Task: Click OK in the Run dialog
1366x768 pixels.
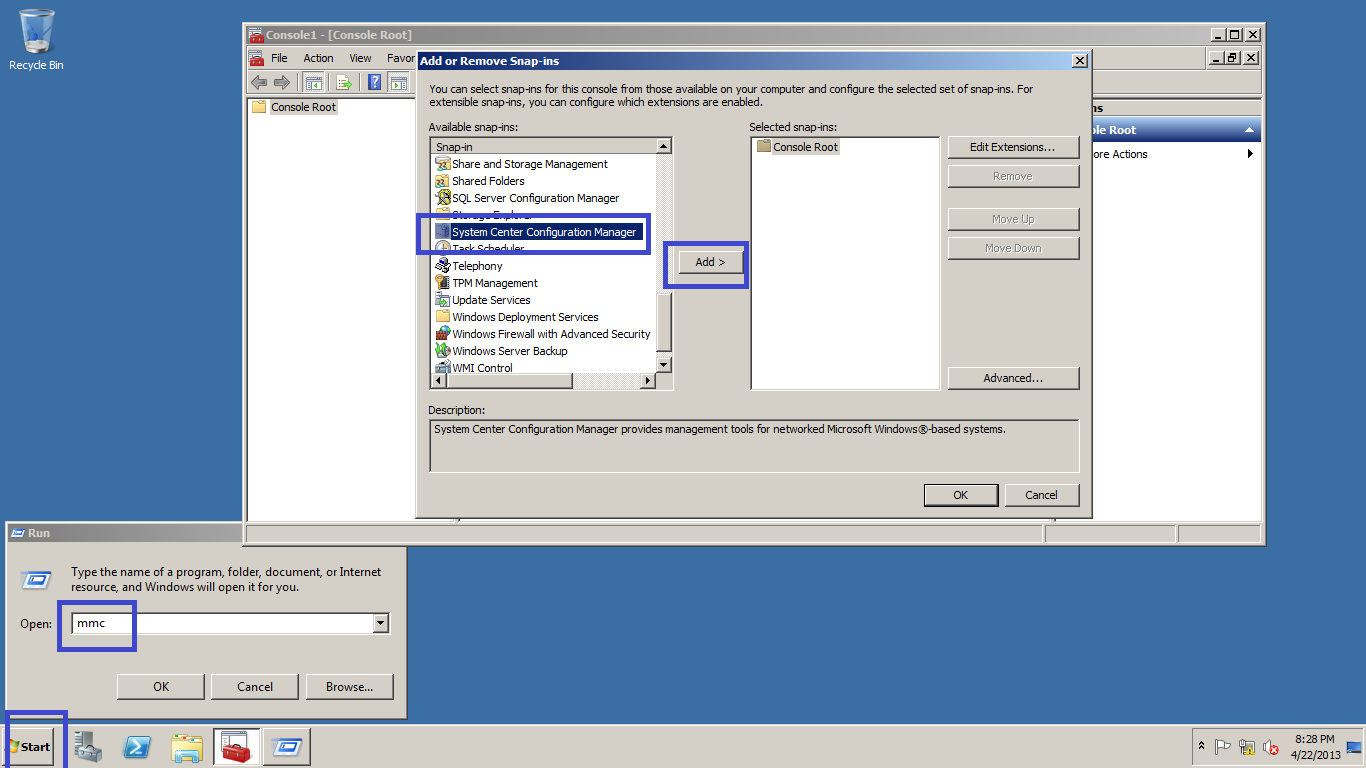Action: 161,687
